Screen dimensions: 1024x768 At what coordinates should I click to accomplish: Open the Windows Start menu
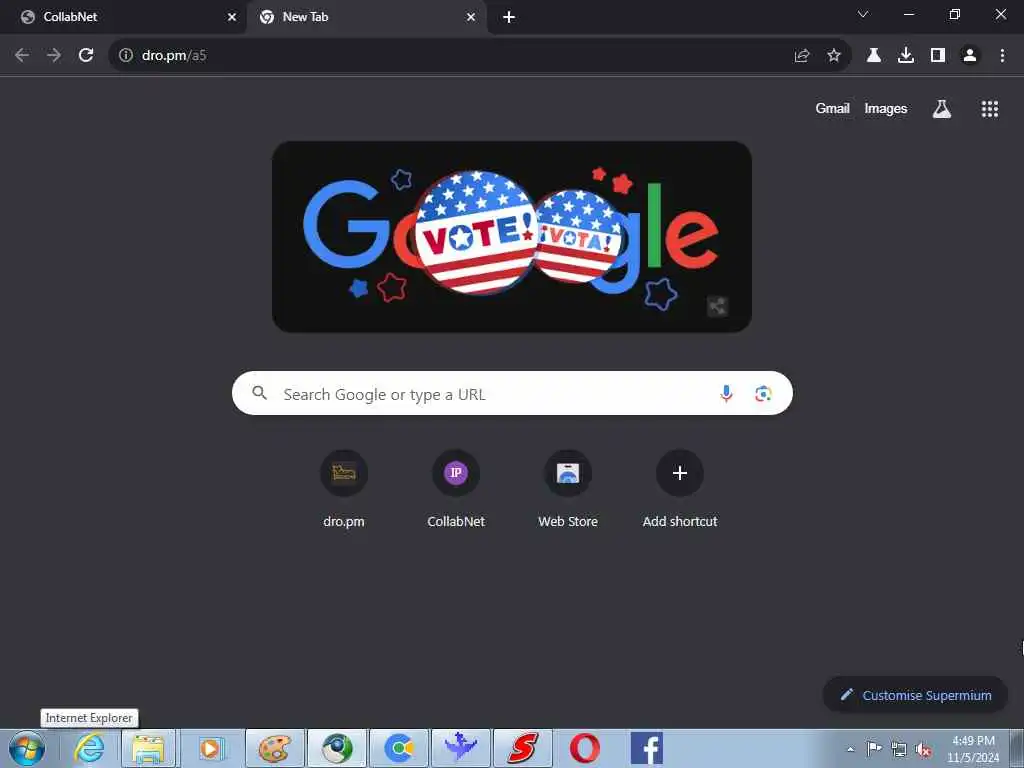point(27,748)
